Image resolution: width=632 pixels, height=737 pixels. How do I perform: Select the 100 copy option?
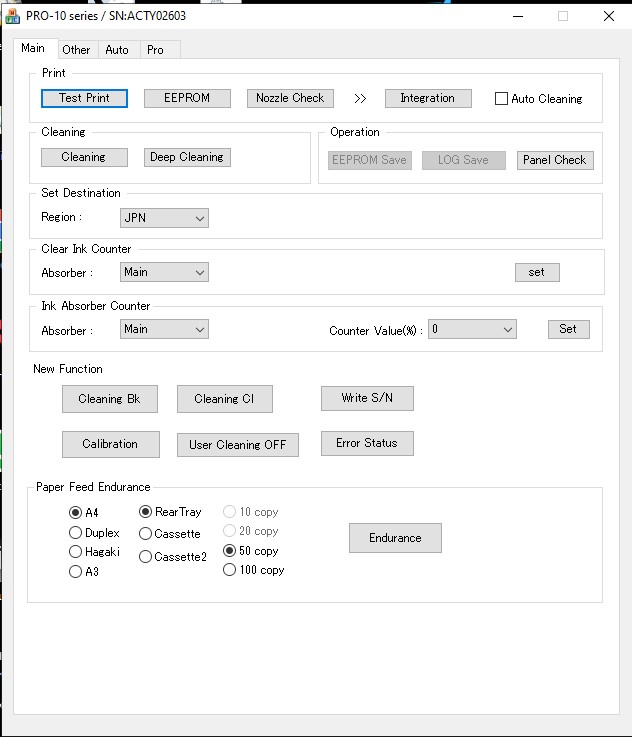point(230,570)
